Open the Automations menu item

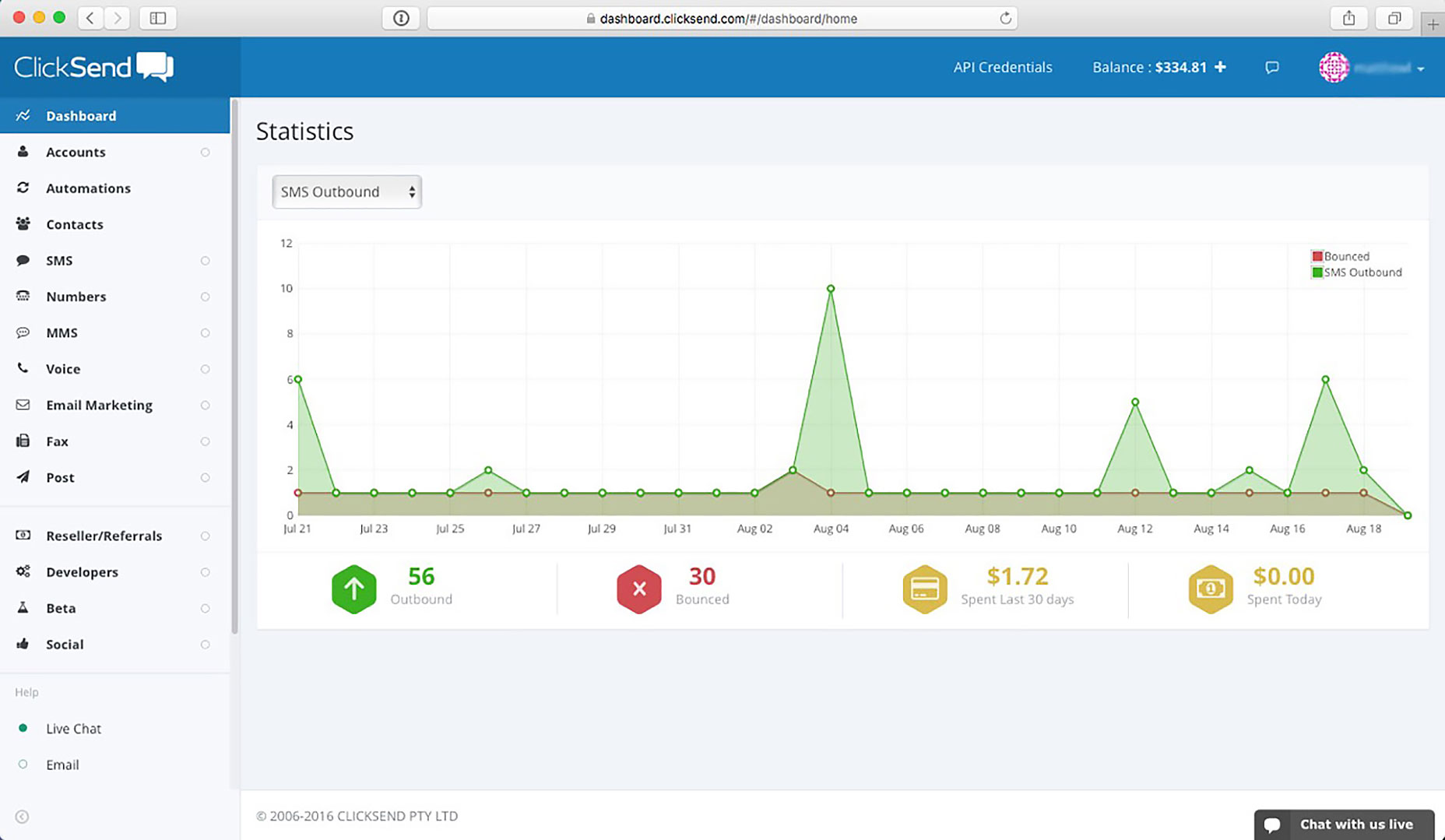(88, 188)
